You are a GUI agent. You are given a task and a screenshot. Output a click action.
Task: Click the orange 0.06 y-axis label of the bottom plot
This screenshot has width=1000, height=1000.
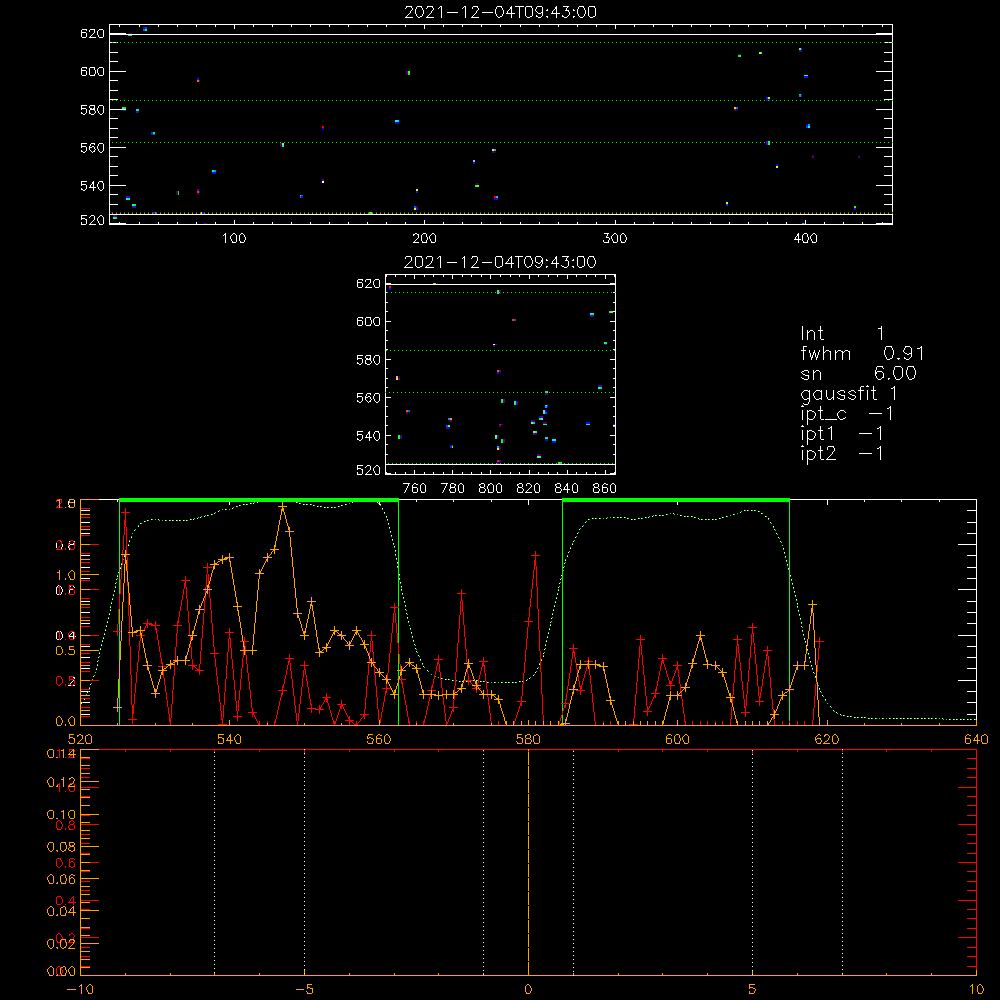(61, 879)
